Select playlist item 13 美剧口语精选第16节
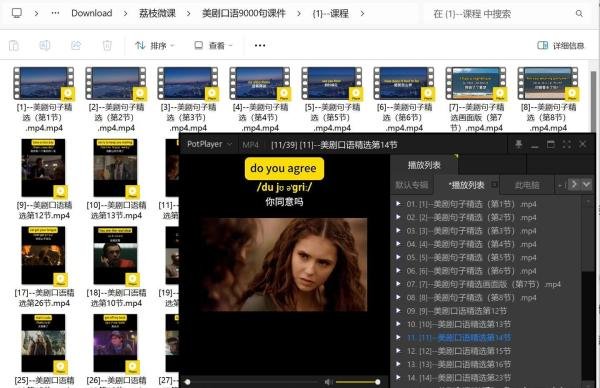600x388 pixels. (486, 364)
